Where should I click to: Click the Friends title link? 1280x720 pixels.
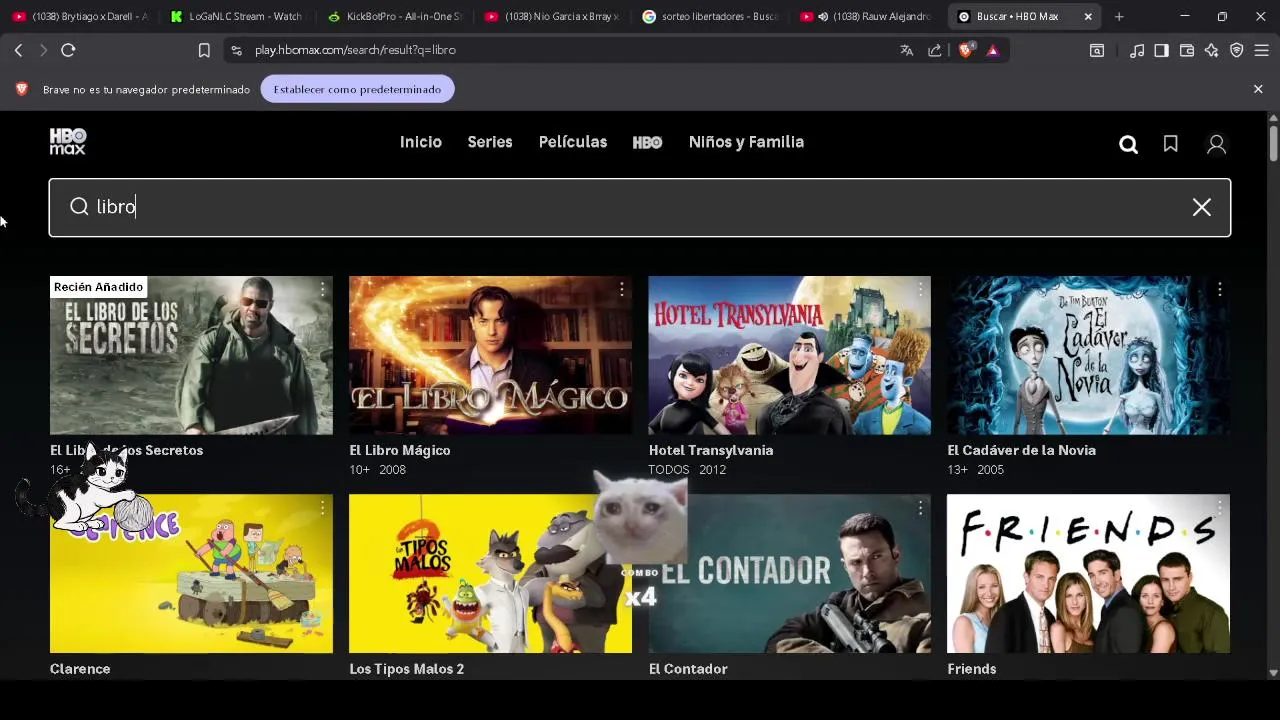(972, 669)
